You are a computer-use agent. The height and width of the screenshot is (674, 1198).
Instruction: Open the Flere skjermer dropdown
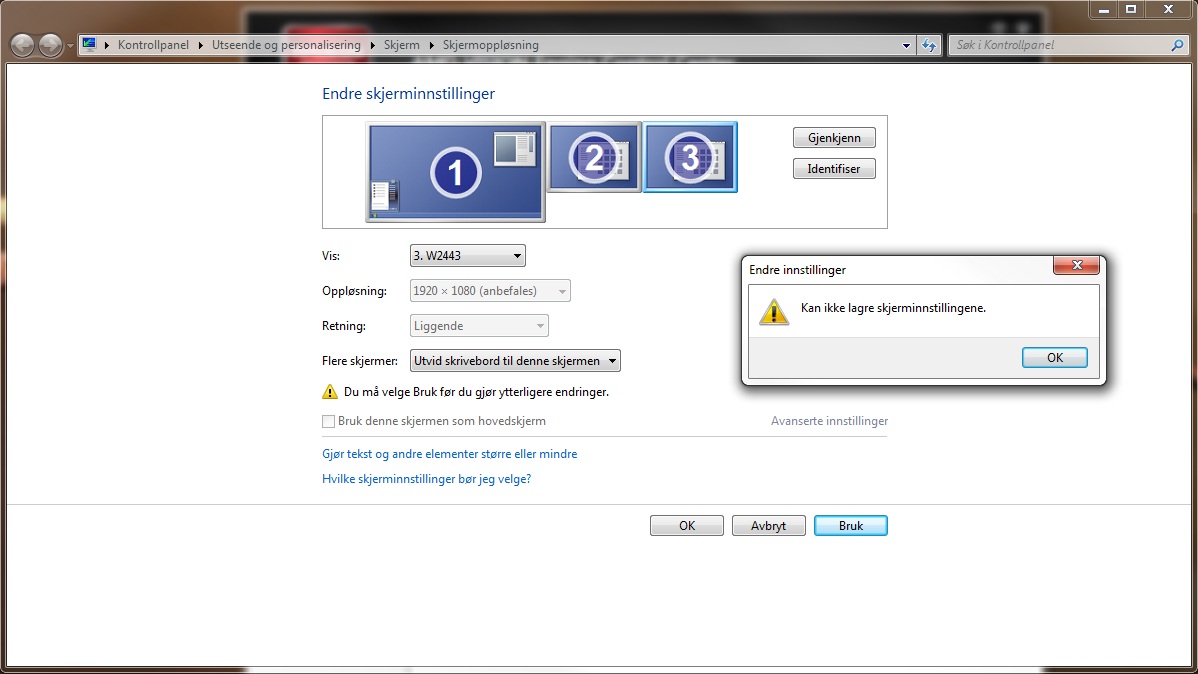[x=515, y=361]
